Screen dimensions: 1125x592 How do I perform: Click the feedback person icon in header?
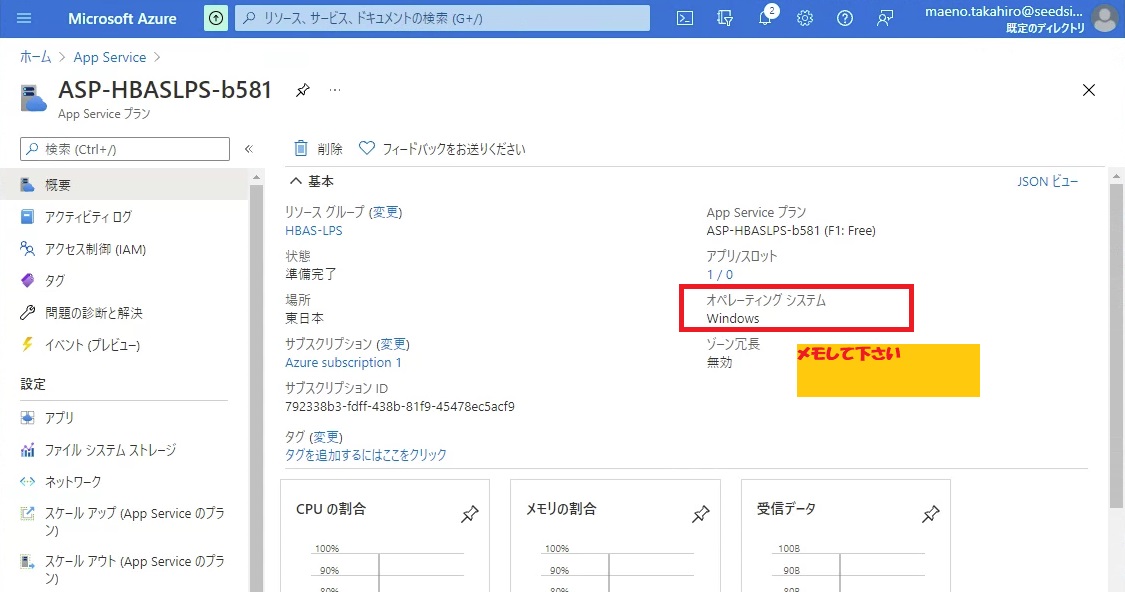tap(885, 18)
